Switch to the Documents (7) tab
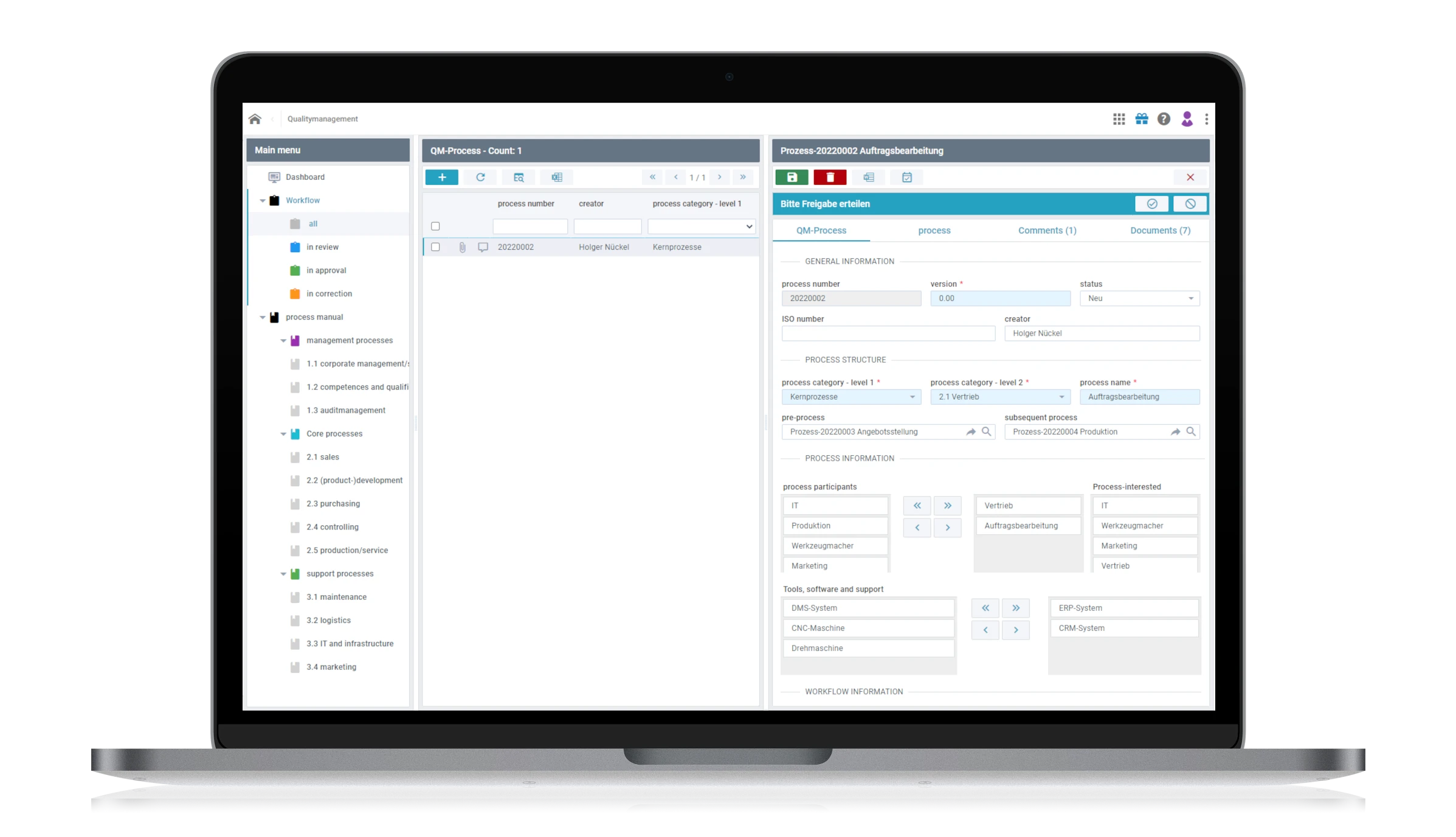Screen dimensions: 1456x837 (1160, 230)
